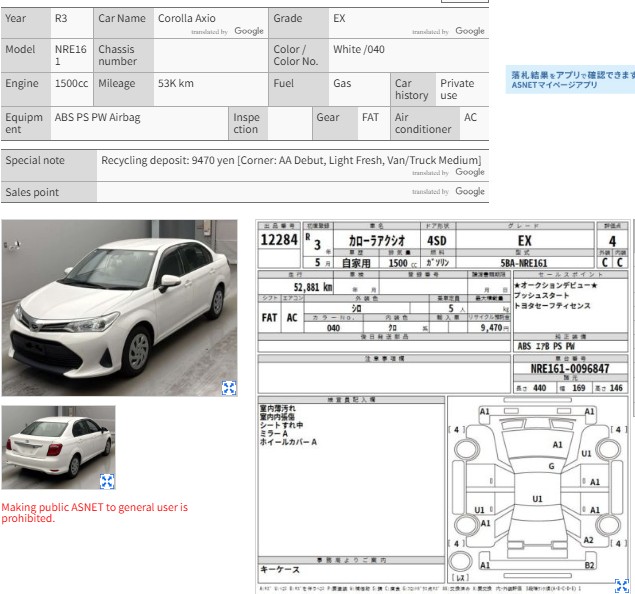Screen dimensions: 635x594
Task: Click the lot number 12284 on sheet
Action: pyautogui.click(x=279, y=240)
